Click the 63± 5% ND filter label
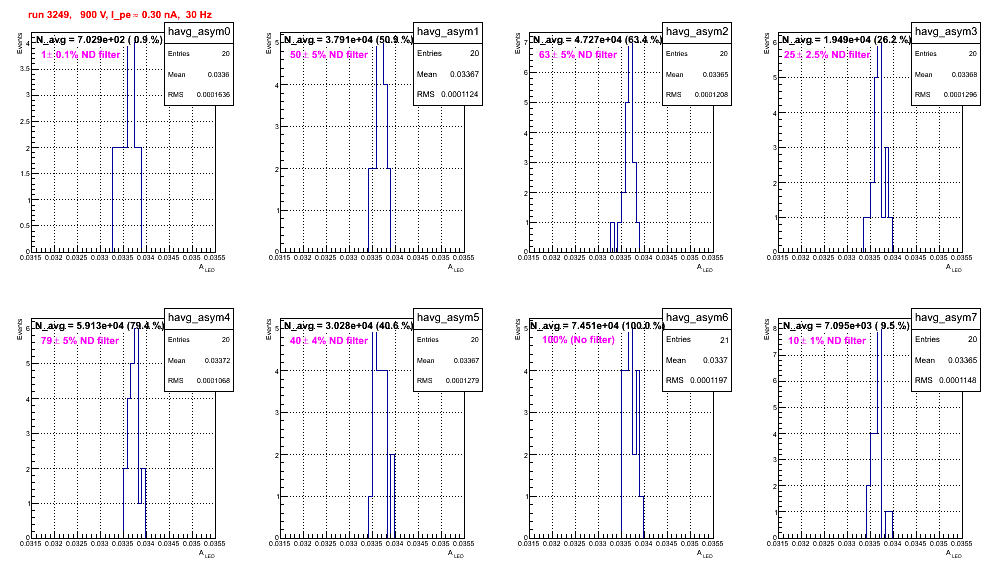 (x=578, y=55)
